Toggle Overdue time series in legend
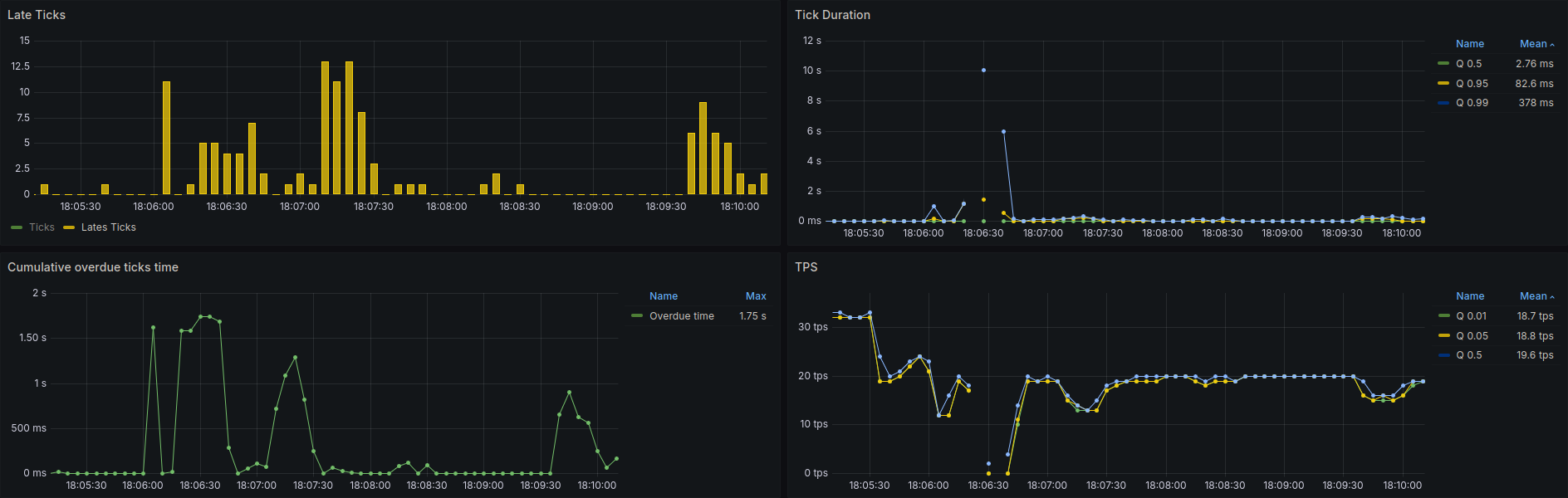 point(682,316)
